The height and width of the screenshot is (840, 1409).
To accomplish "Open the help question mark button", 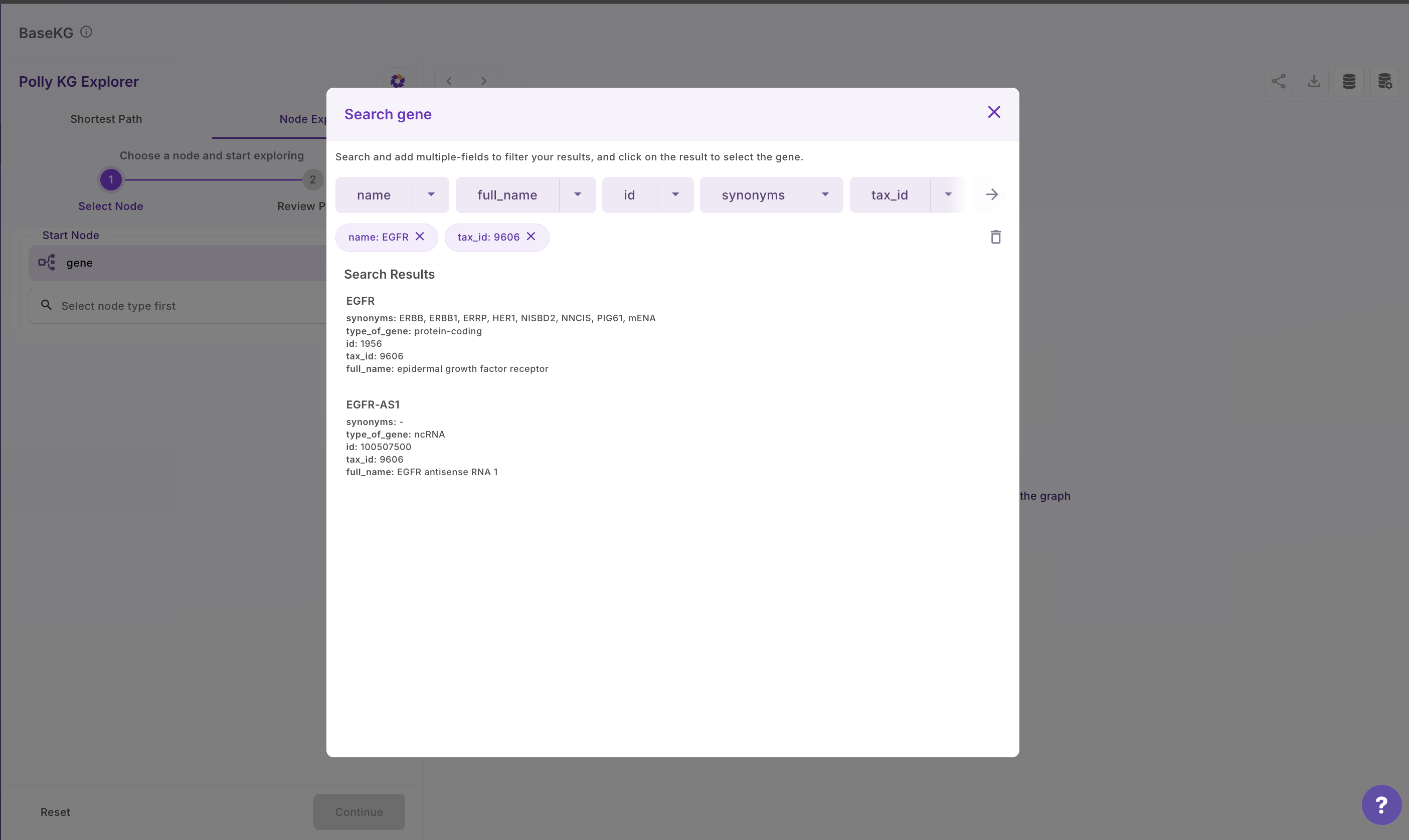I will (x=1381, y=804).
